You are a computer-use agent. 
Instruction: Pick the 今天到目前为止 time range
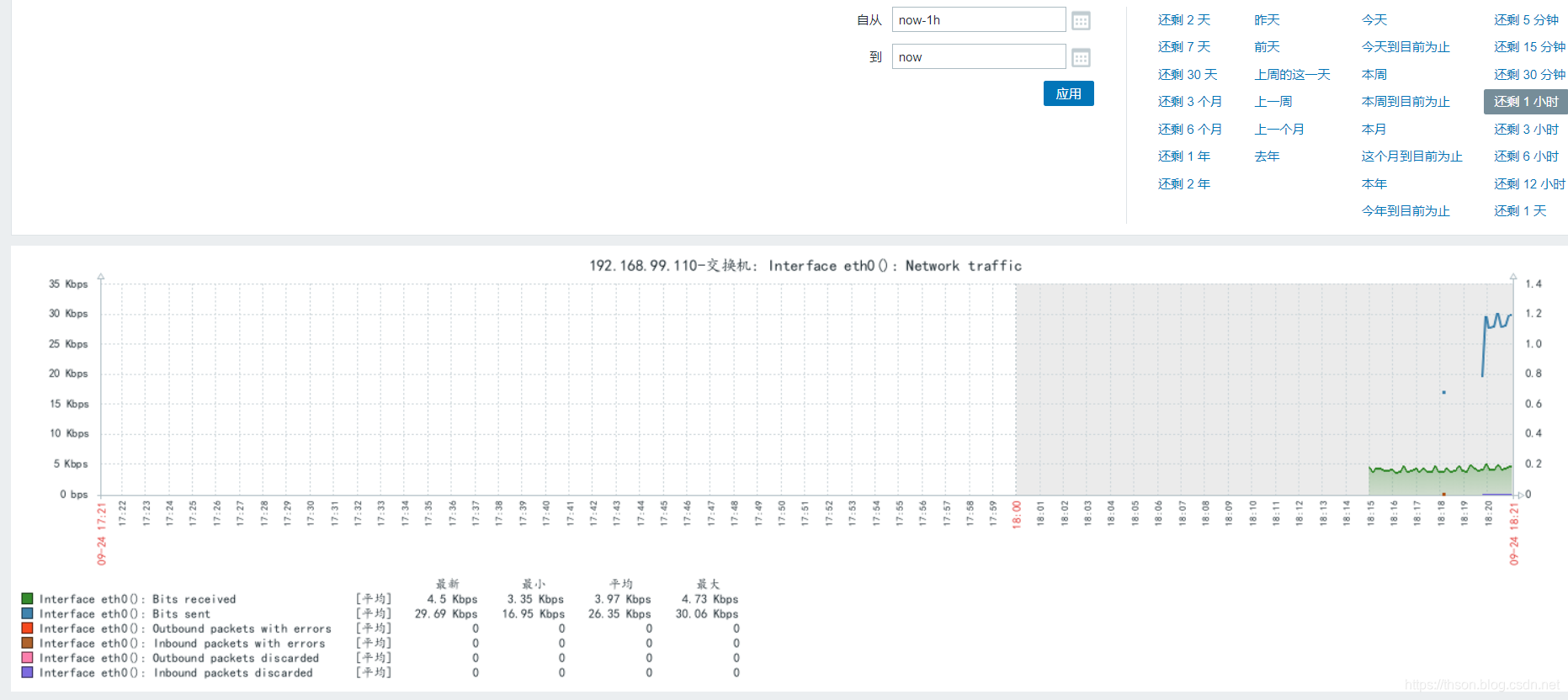1406,46
